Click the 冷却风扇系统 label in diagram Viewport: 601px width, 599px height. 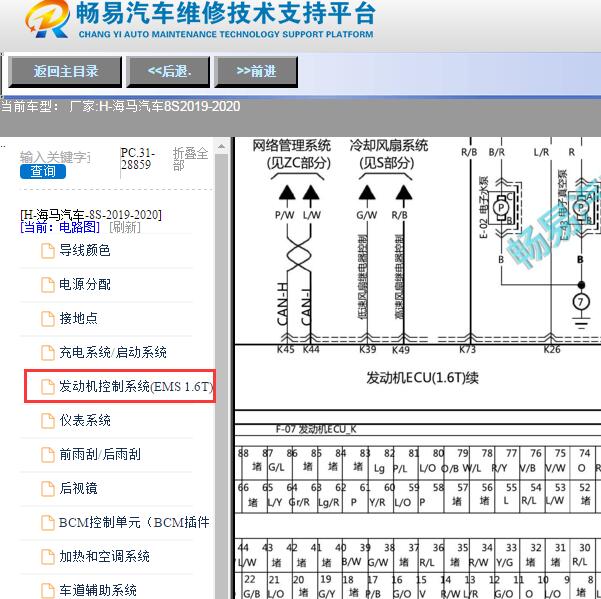[389, 146]
